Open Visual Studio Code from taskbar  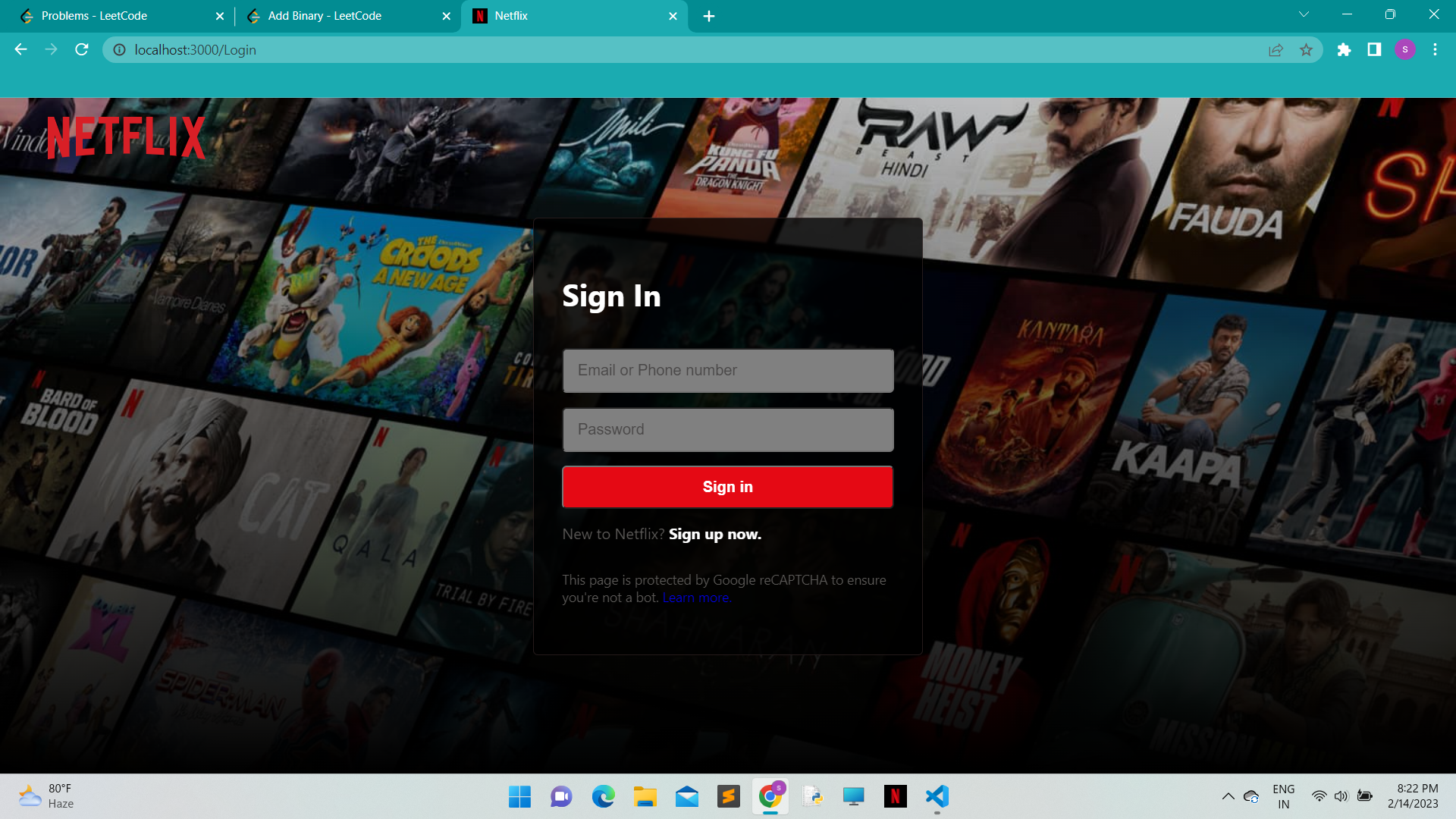click(x=937, y=796)
